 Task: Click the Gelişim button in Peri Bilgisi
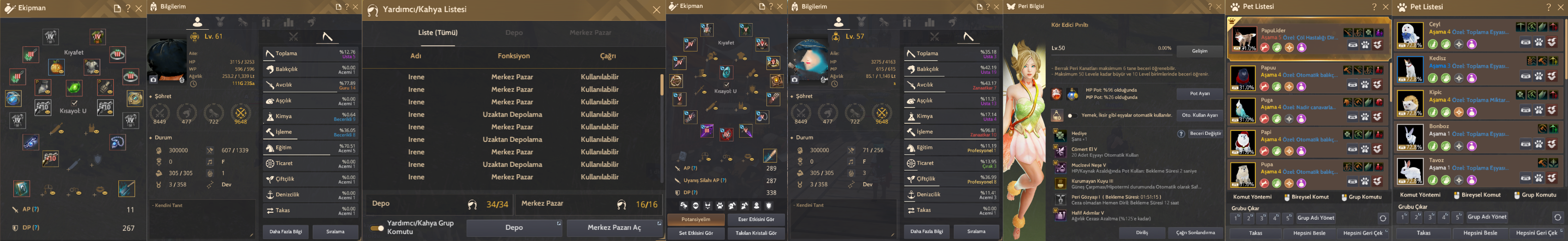coord(1199,51)
